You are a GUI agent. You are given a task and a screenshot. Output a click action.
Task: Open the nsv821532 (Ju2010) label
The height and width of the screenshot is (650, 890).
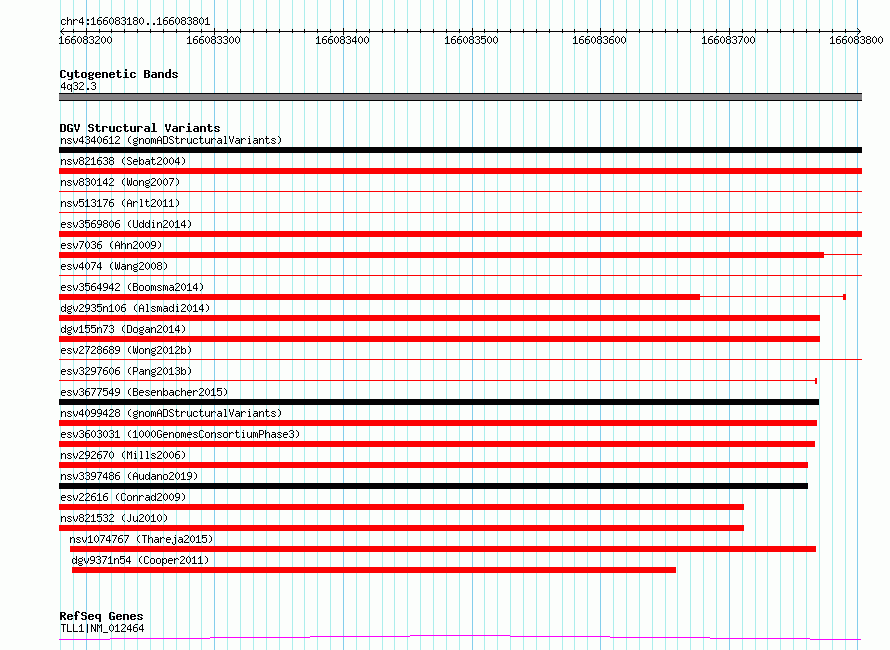[x=114, y=518]
